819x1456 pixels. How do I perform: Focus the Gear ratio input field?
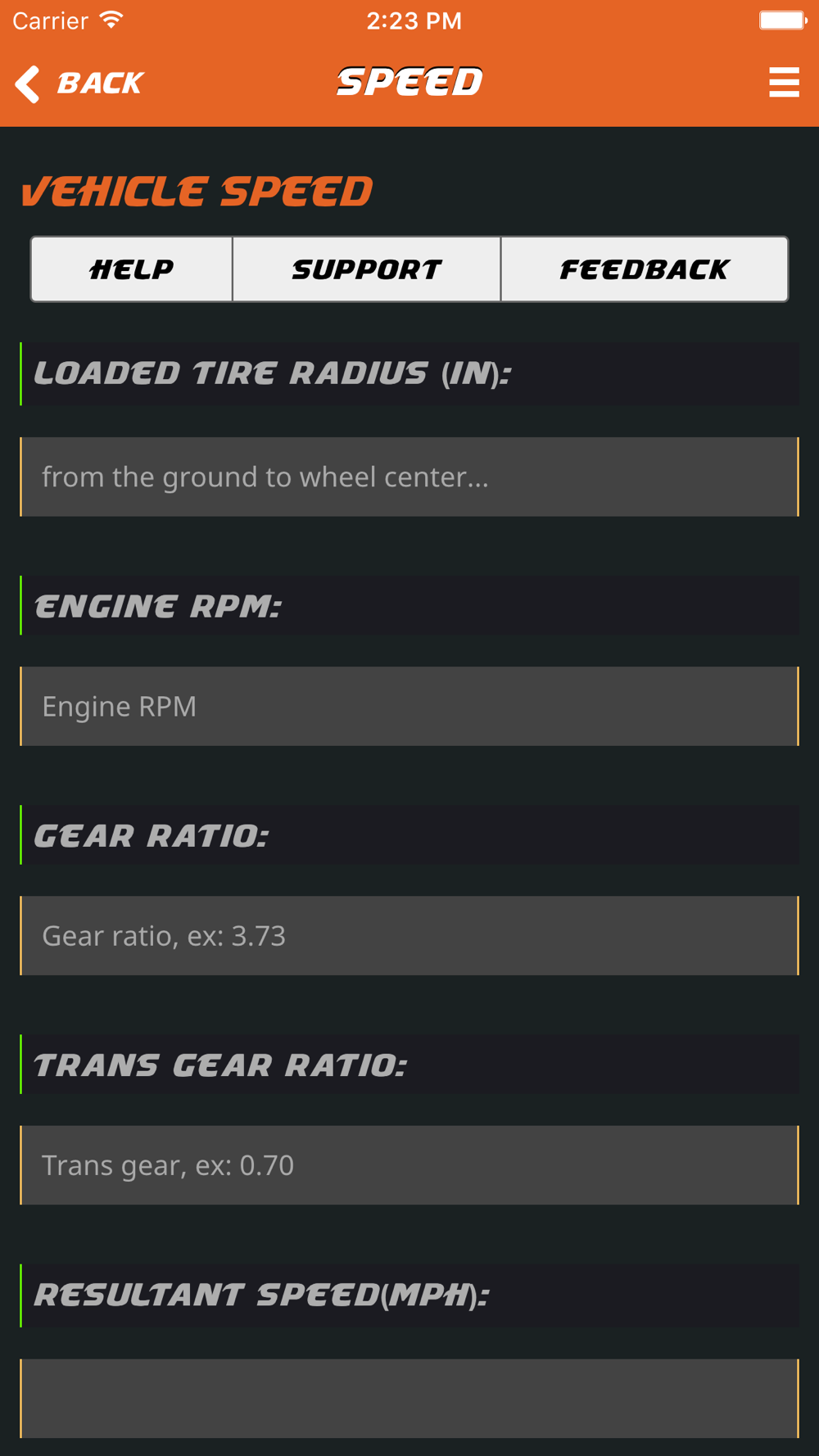[x=409, y=935]
